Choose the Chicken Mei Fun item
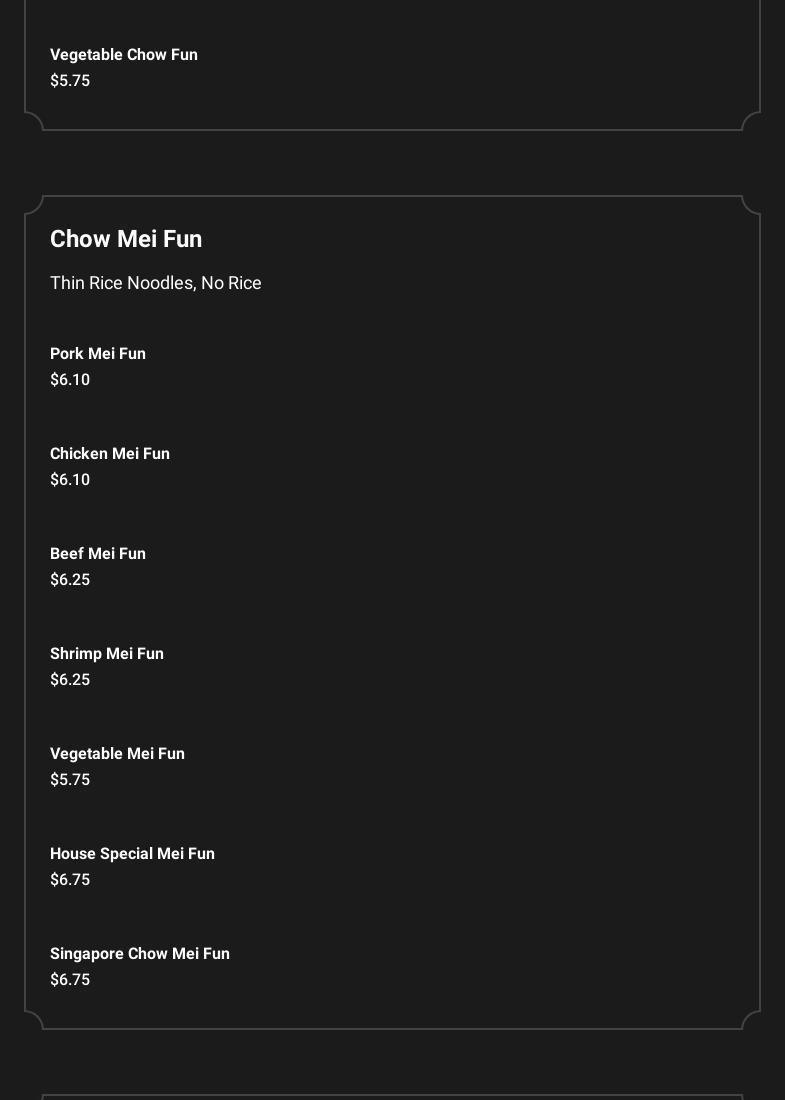The image size is (785, 1100). click(110, 454)
